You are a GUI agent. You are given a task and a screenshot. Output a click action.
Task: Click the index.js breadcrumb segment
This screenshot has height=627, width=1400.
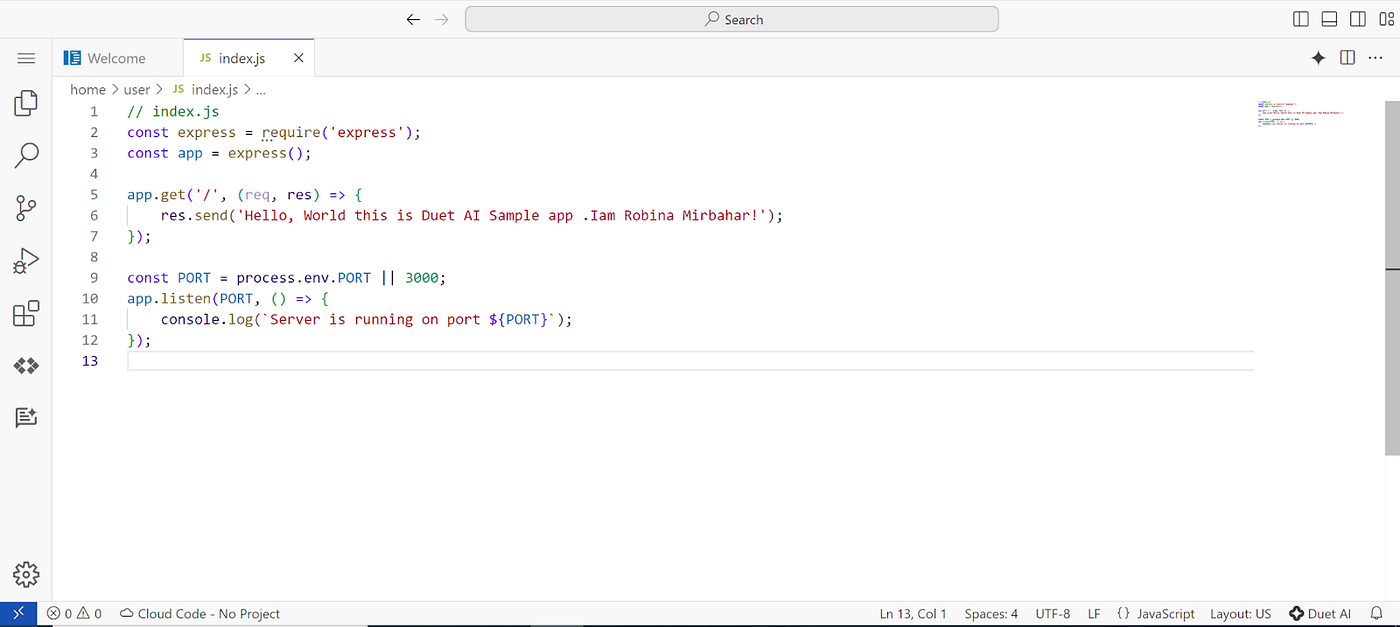click(205, 89)
